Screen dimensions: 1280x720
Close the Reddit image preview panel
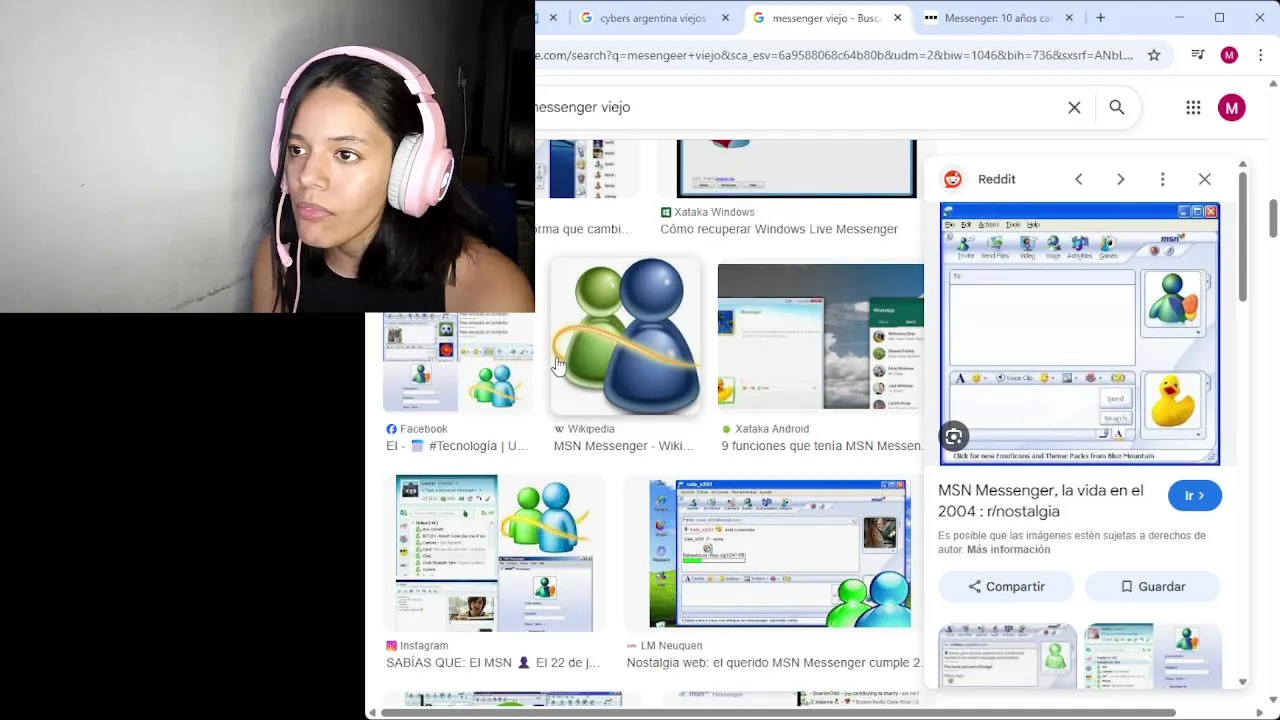click(1204, 179)
